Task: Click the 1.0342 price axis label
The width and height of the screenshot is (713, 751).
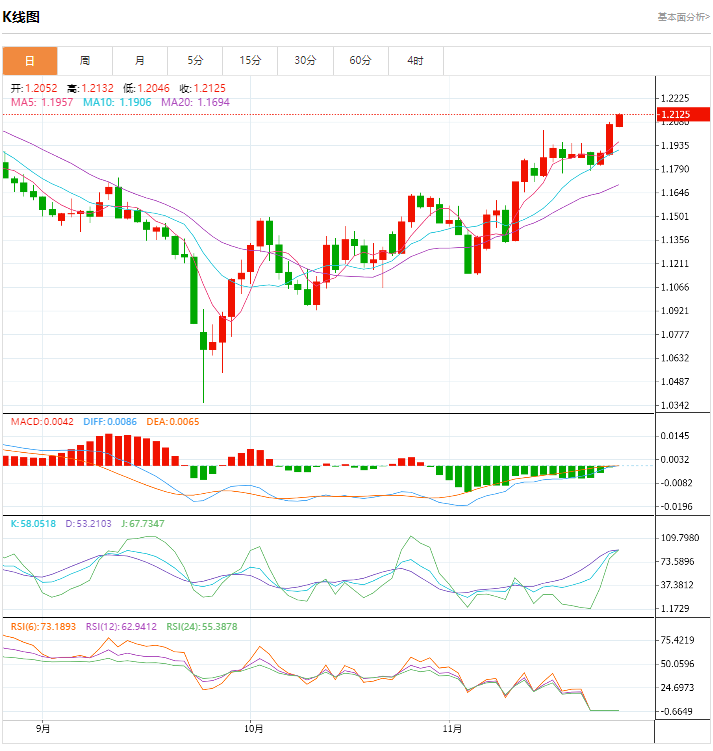Action: [x=675, y=406]
